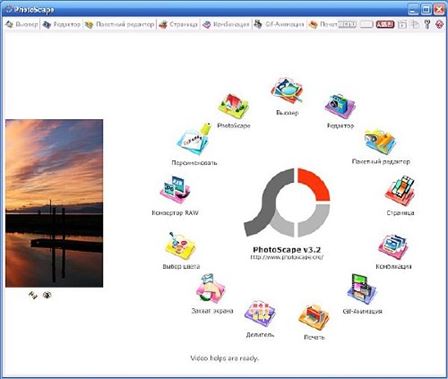Launch the Редактор camera icon in circle
This screenshot has width=448, height=379.
[340, 106]
